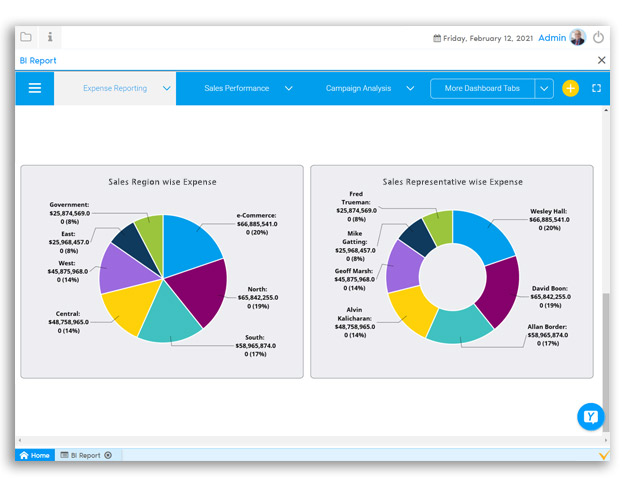Click the folder icon at top left
The height and width of the screenshot is (486, 624).
coord(26,37)
